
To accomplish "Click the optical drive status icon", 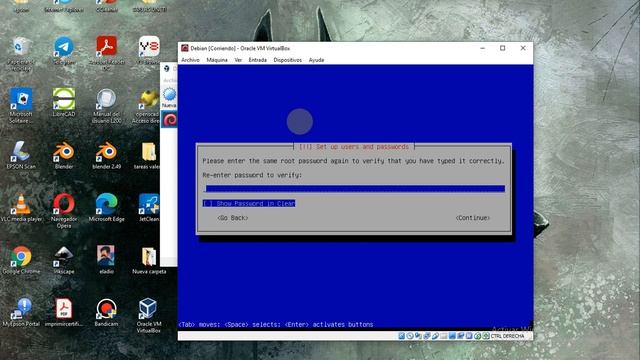I will point(410,336).
